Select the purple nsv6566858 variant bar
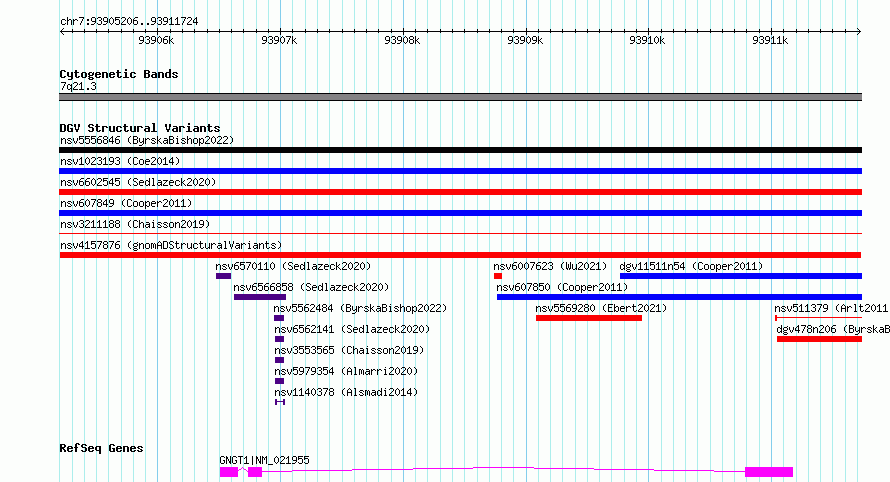The image size is (890, 482). [260, 297]
